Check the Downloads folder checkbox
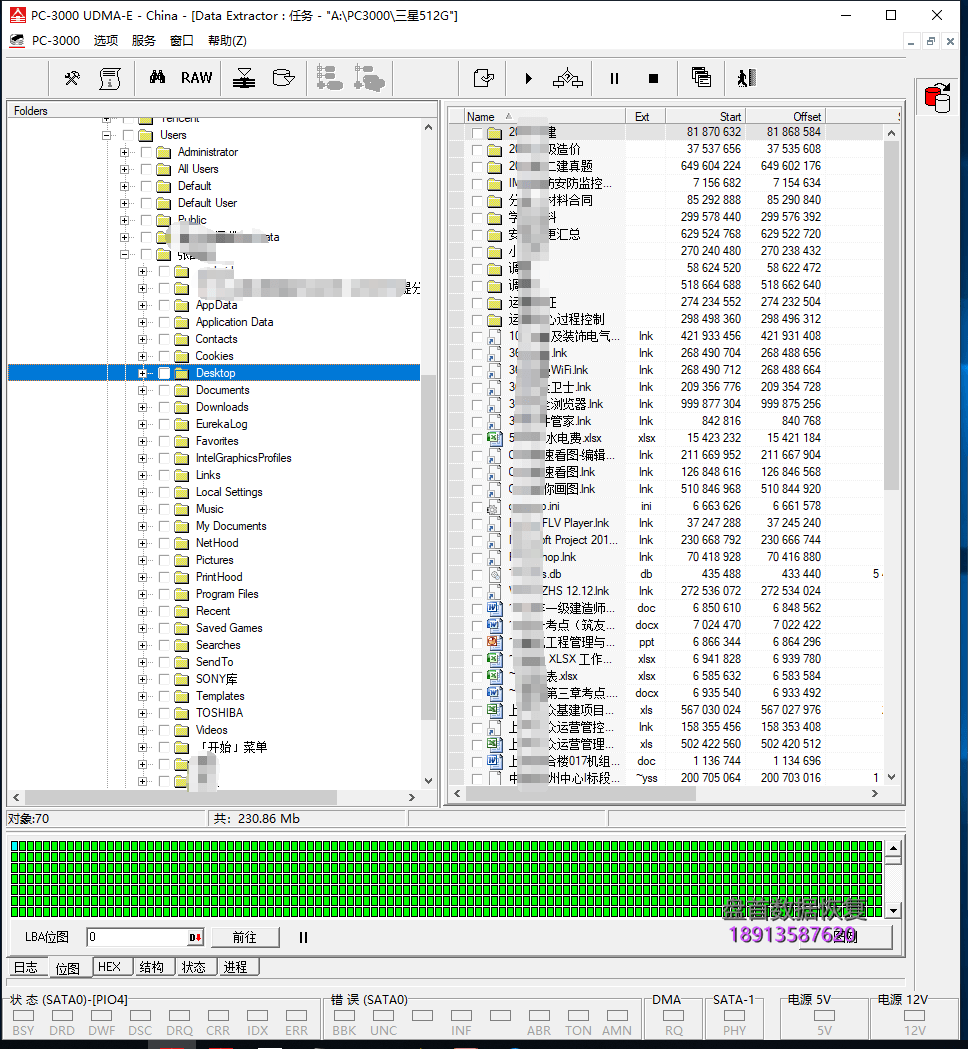Screen dimensions: 968x1049 [164, 407]
